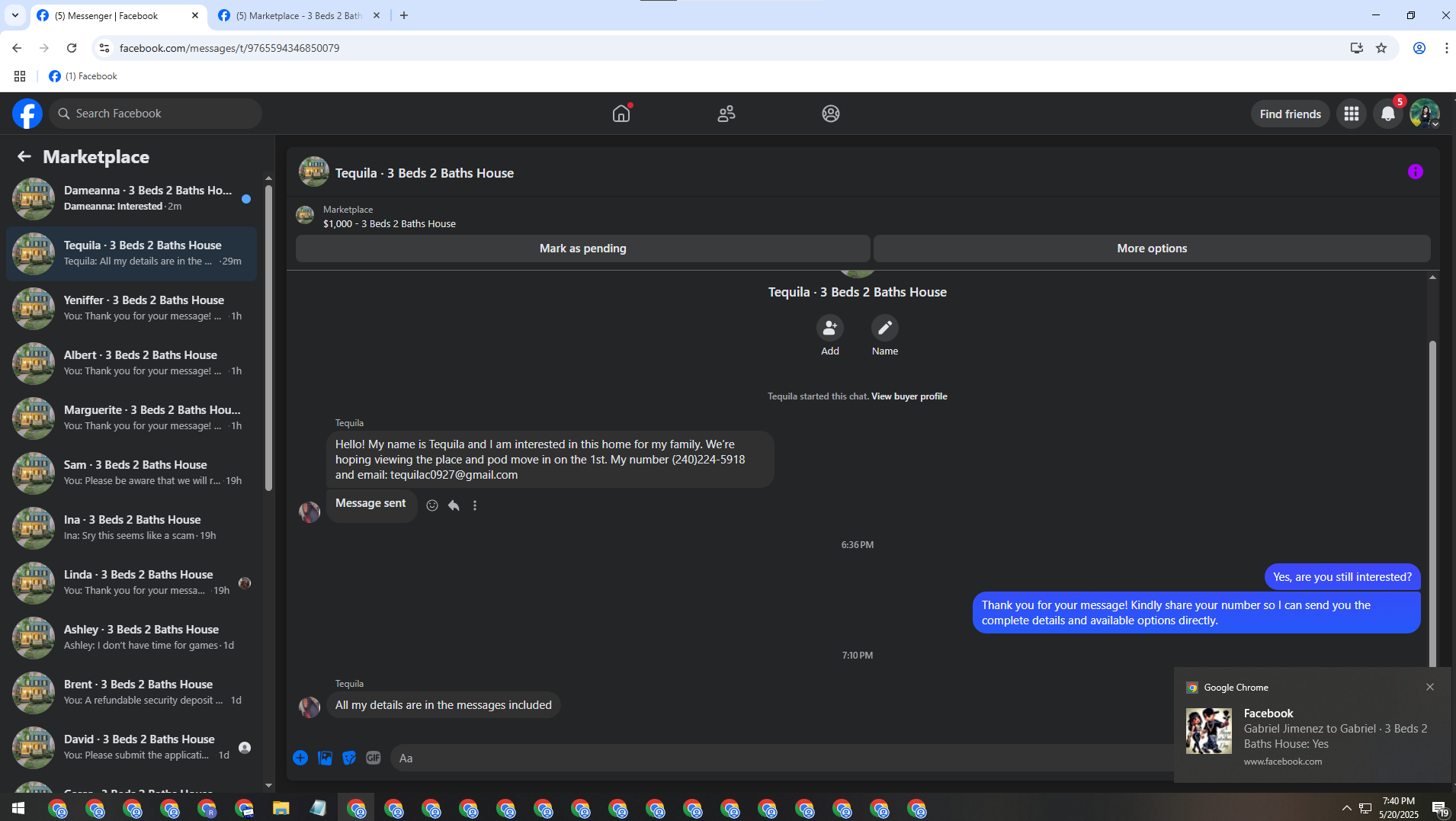
Task: Open the Facebook home feed icon
Action: coord(621,114)
